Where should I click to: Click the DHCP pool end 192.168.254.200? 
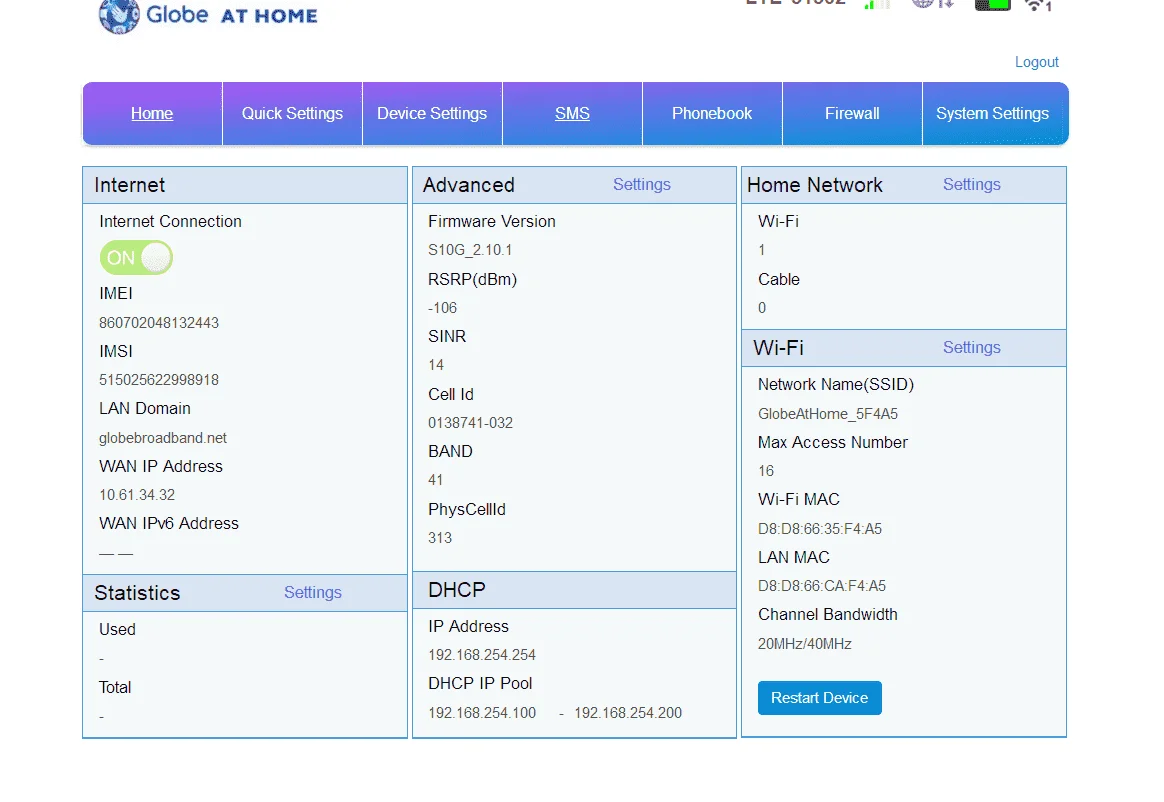click(628, 713)
